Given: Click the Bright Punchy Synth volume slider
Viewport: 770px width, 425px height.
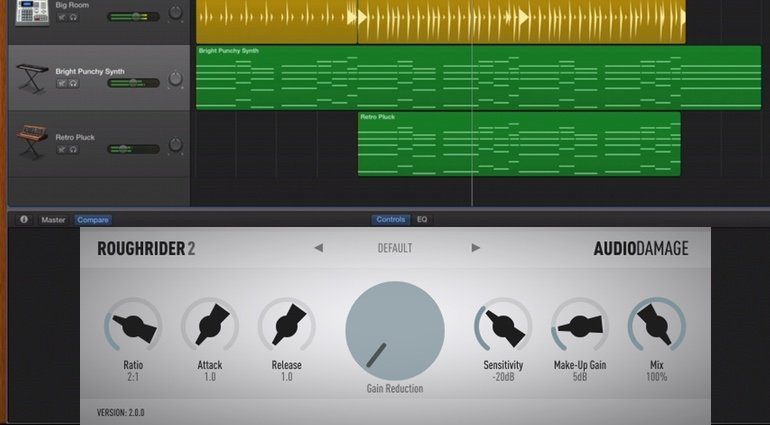Looking at the screenshot, I should [x=132, y=84].
